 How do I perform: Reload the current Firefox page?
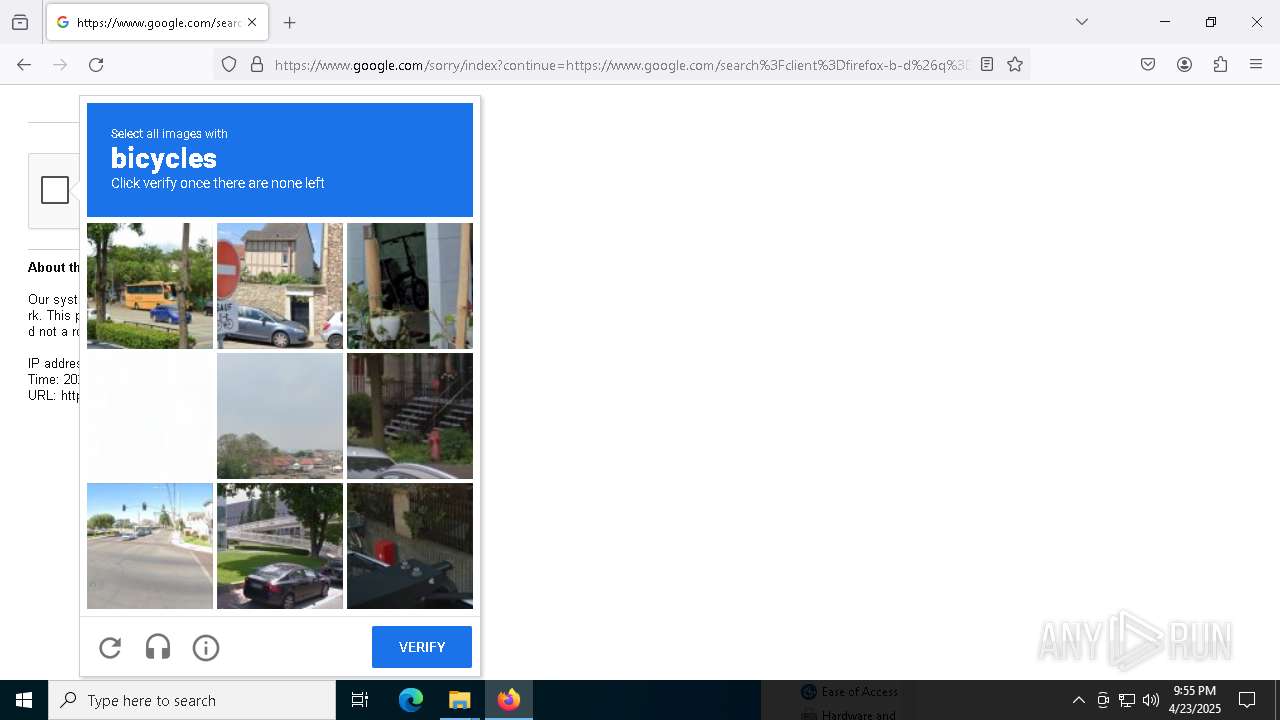(x=96, y=65)
